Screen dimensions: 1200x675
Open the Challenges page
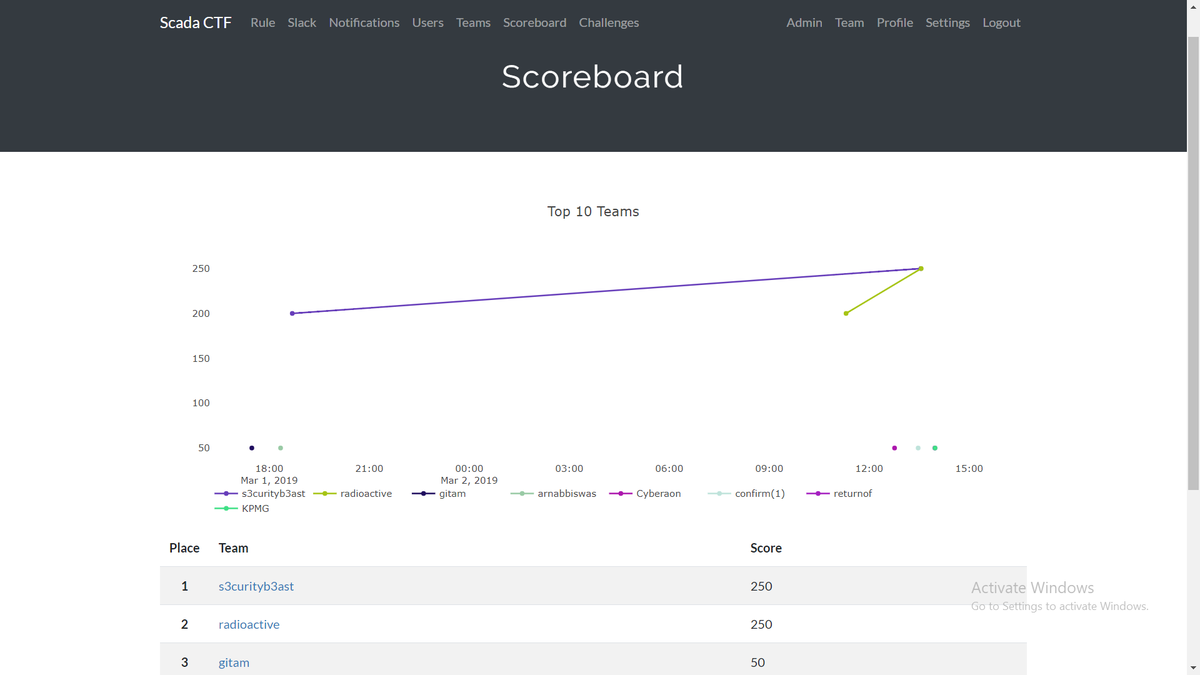(609, 22)
